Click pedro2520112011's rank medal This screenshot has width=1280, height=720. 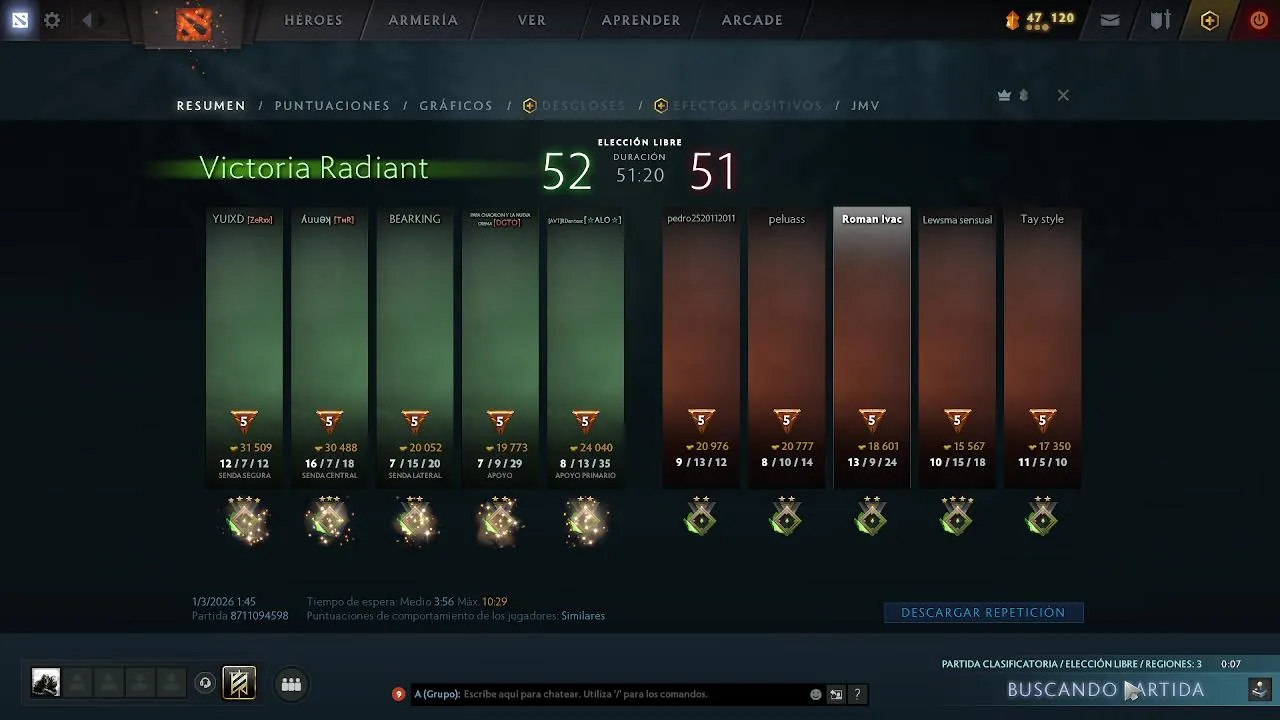pyautogui.click(x=701, y=517)
